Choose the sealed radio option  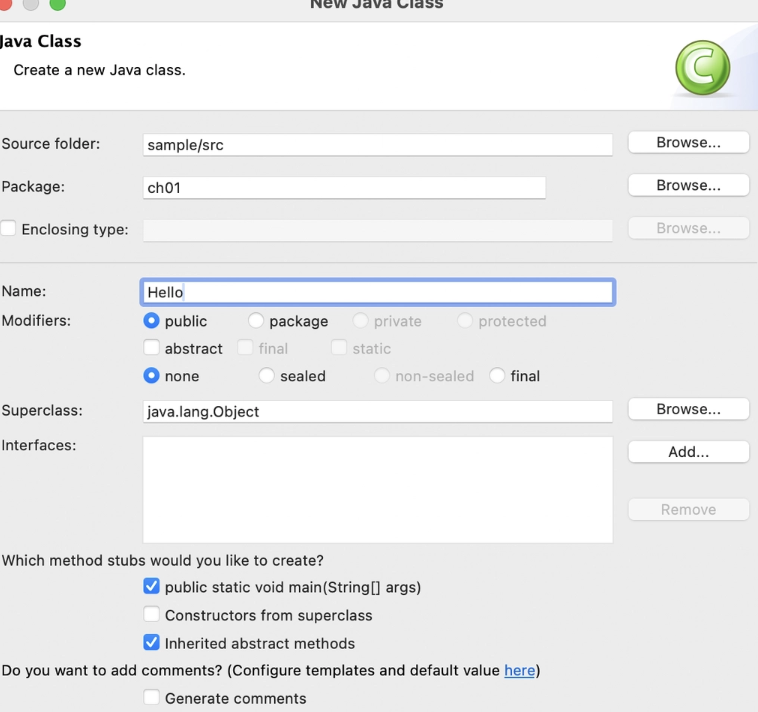point(266,376)
